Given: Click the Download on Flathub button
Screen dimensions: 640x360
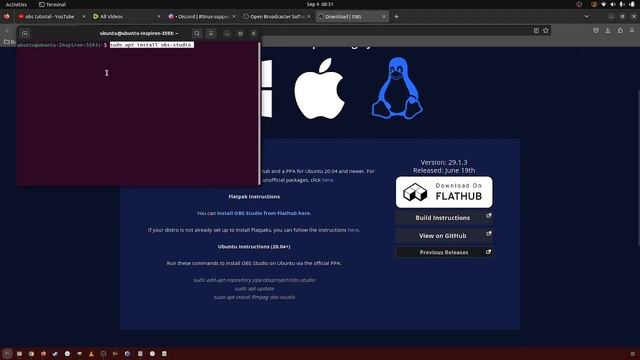Looking at the screenshot, I should click(x=444, y=192).
